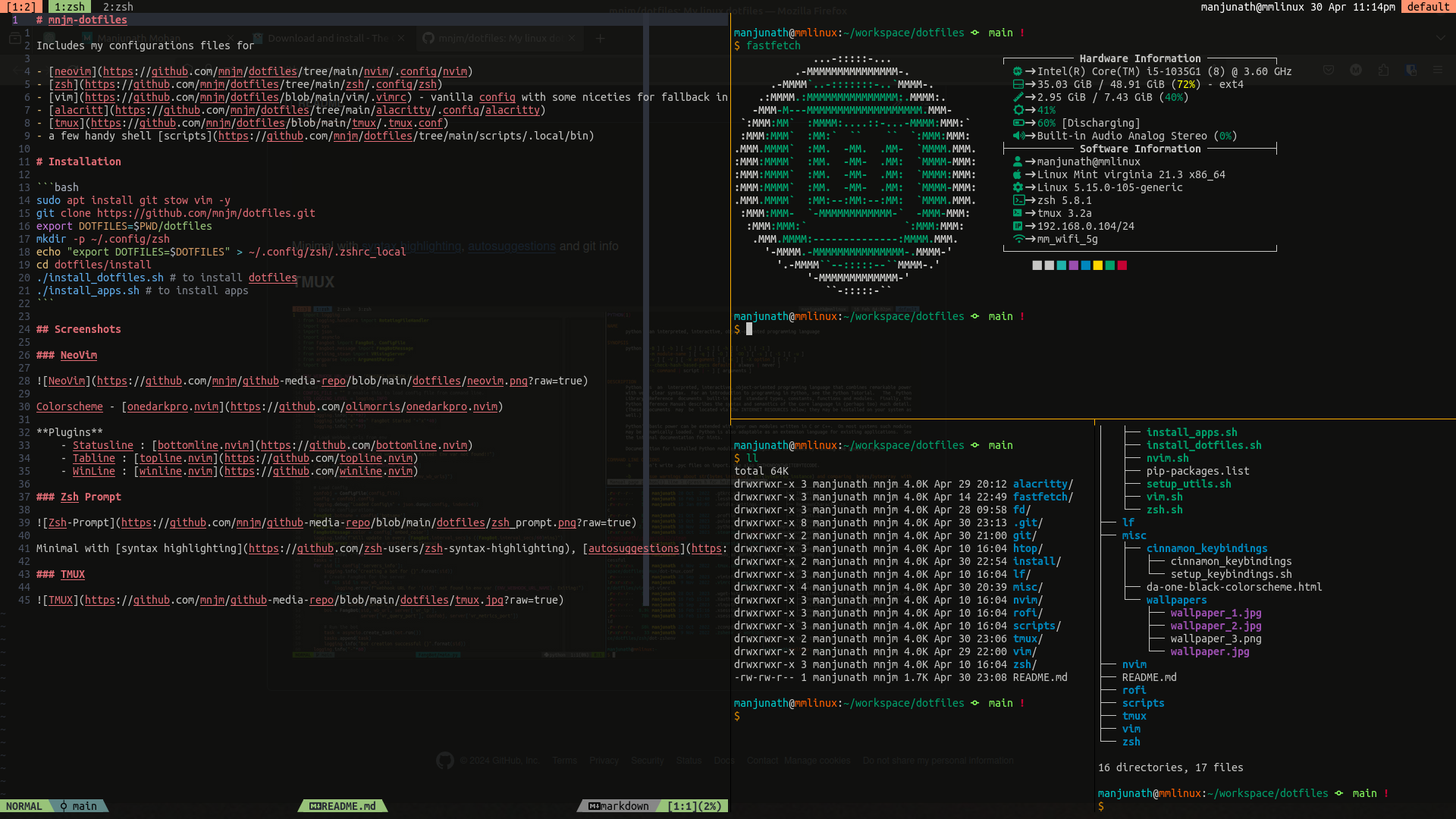The image size is (1456, 819).
Task: Expand 'cinnamon_keybindings' folder in tree output
Action: click(1207, 548)
